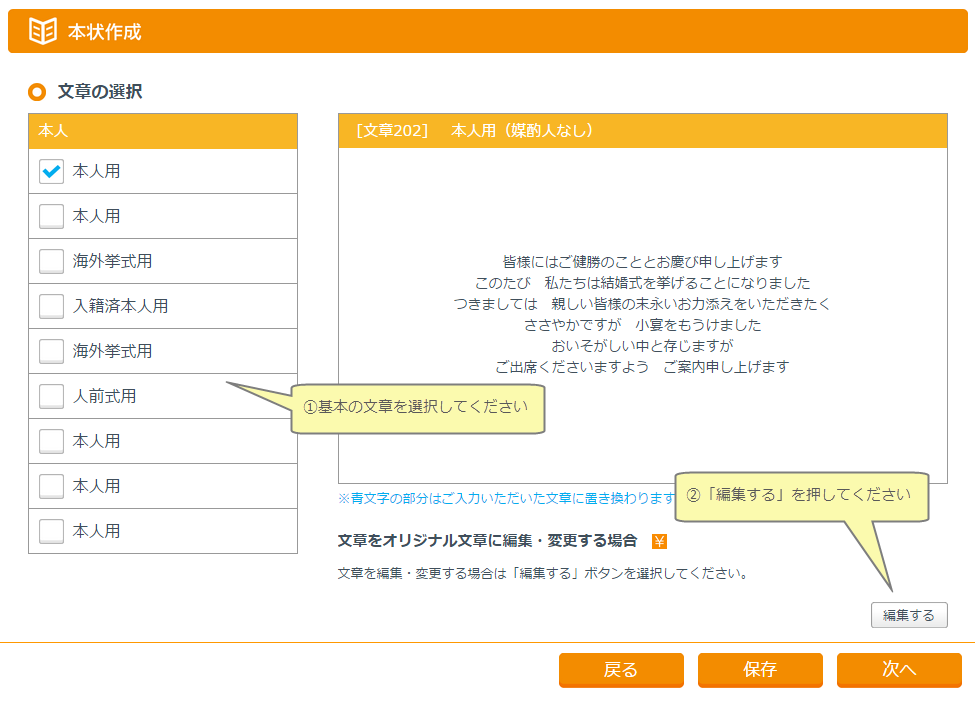Select the 本人 category header
The height and width of the screenshot is (701, 975).
pos(163,131)
